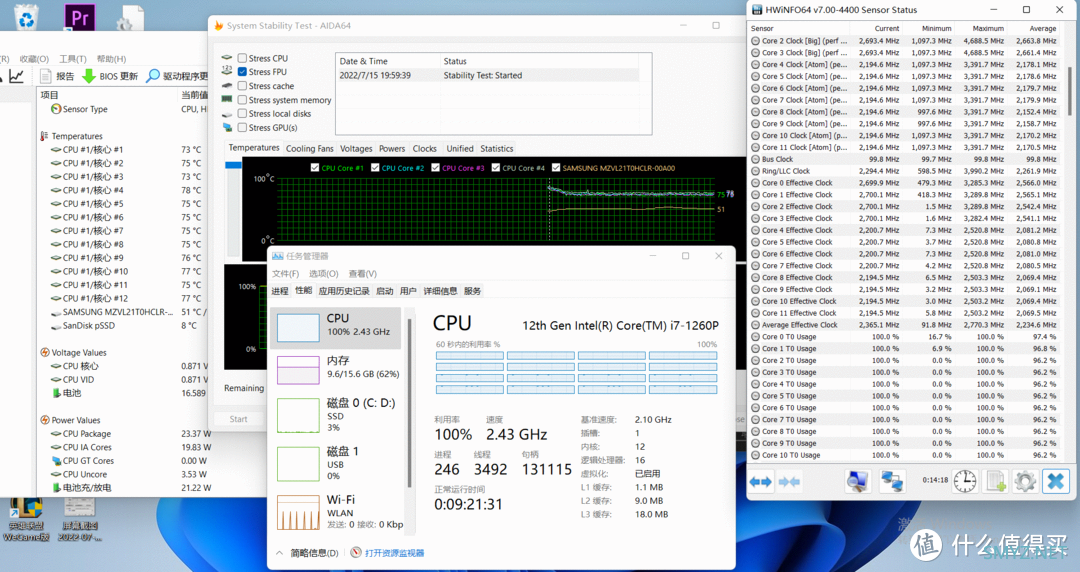1080x572 pixels.
Task: Click the HWiNFO vertical scrollbar
Action: tap(1069, 90)
